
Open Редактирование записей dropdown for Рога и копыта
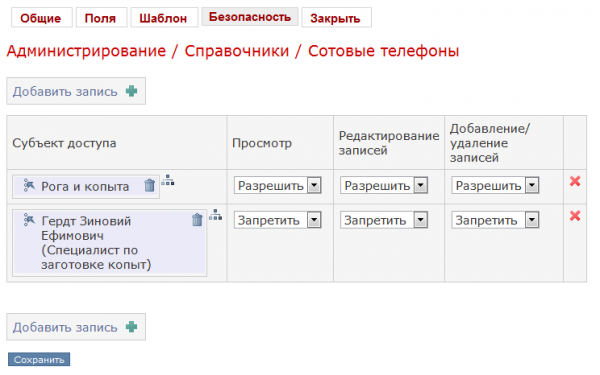point(384,186)
